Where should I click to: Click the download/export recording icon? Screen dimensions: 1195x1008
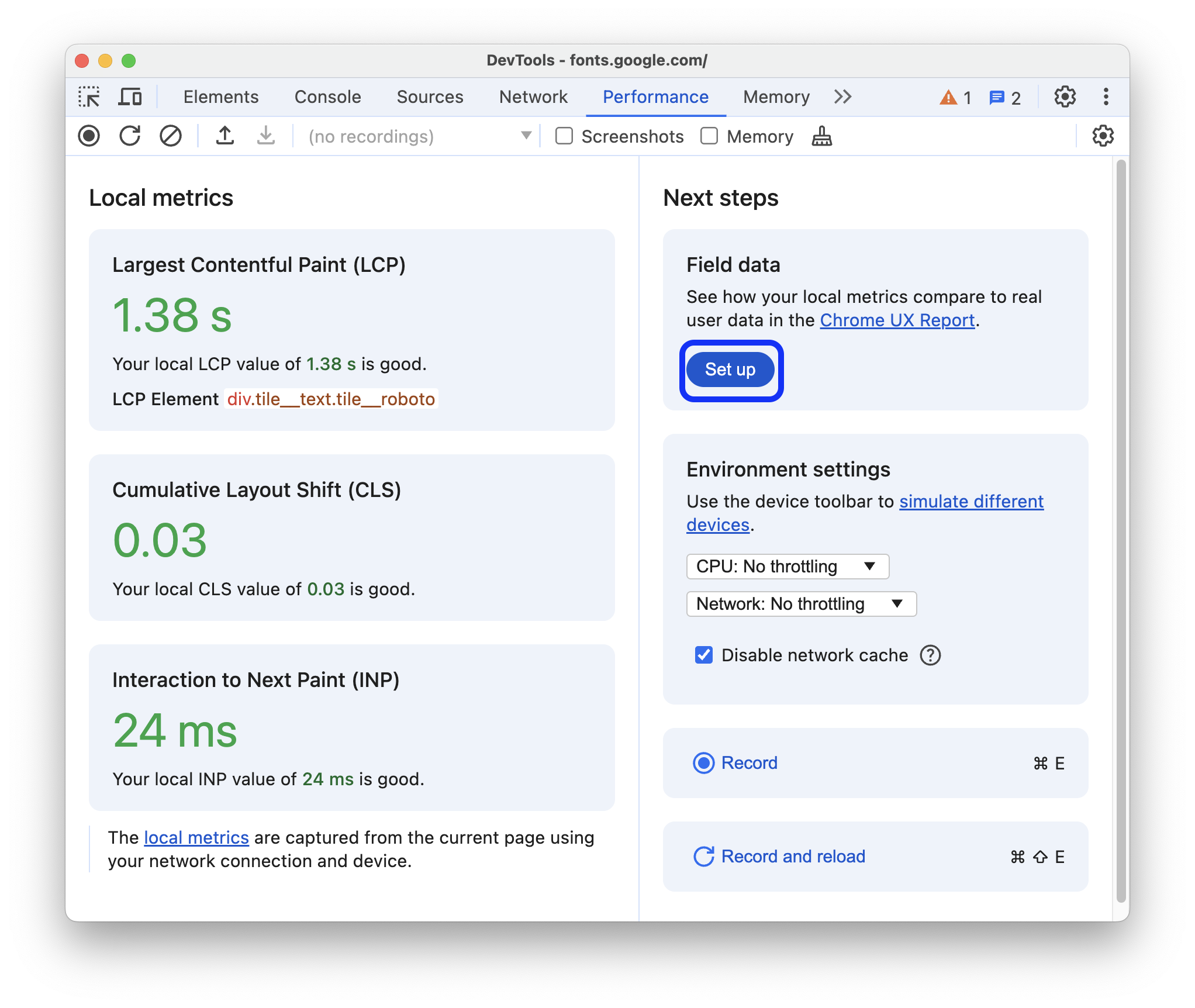263,136
